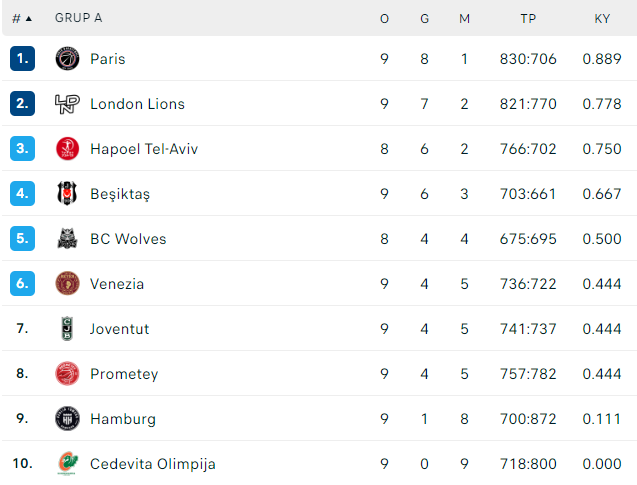The height and width of the screenshot is (485, 637).
Task: Open the Venezia team badge
Action: (67, 284)
